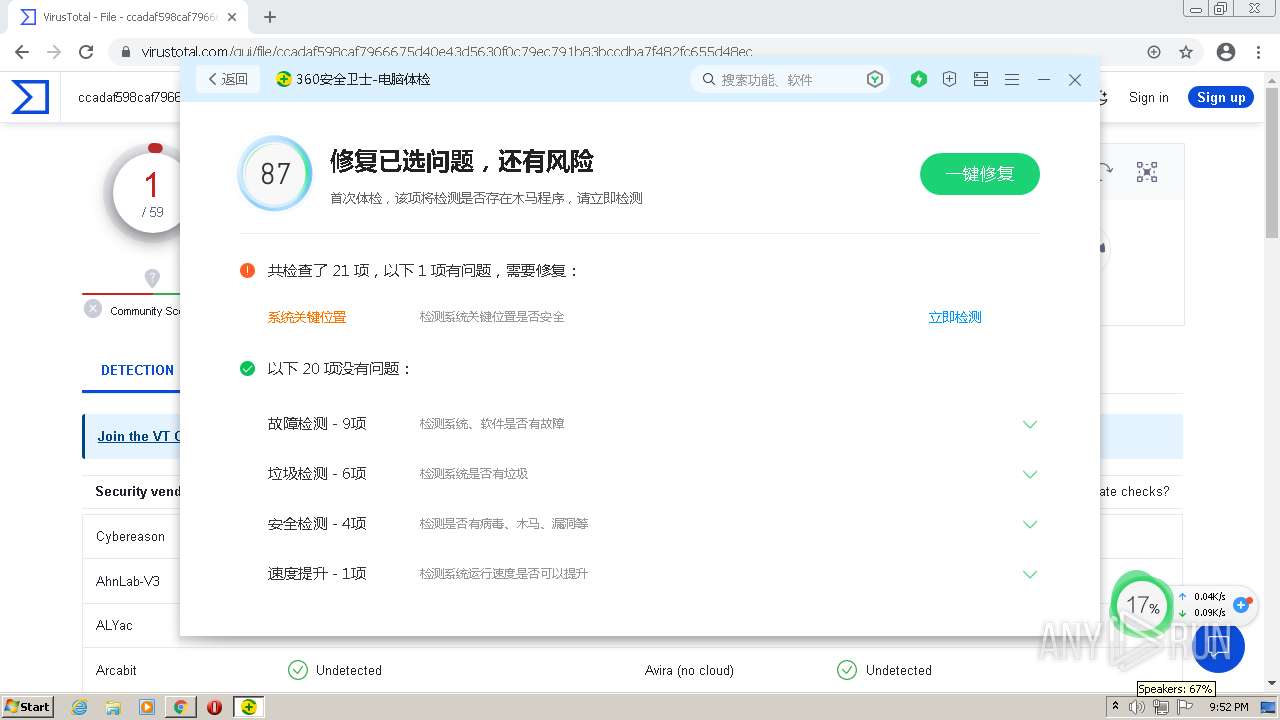Open Windows Explorer folder on taskbar
The image size is (1280, 720).
(113, 706)
